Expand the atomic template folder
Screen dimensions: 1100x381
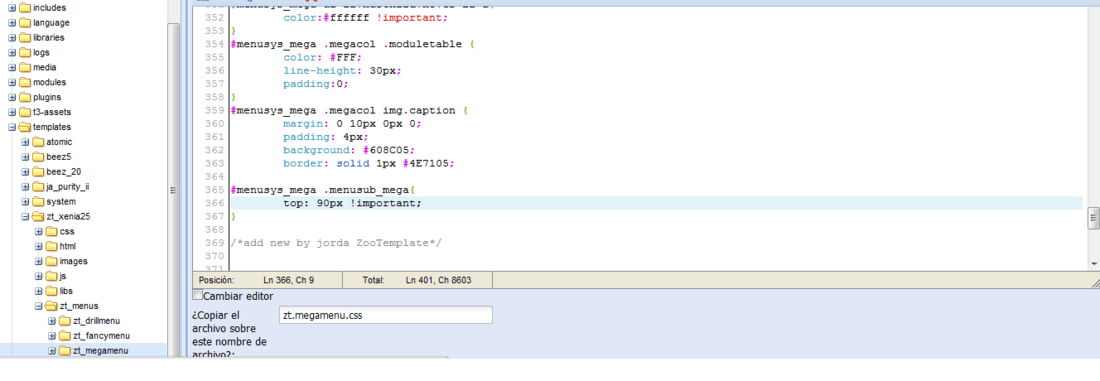(x=25, y=142)
